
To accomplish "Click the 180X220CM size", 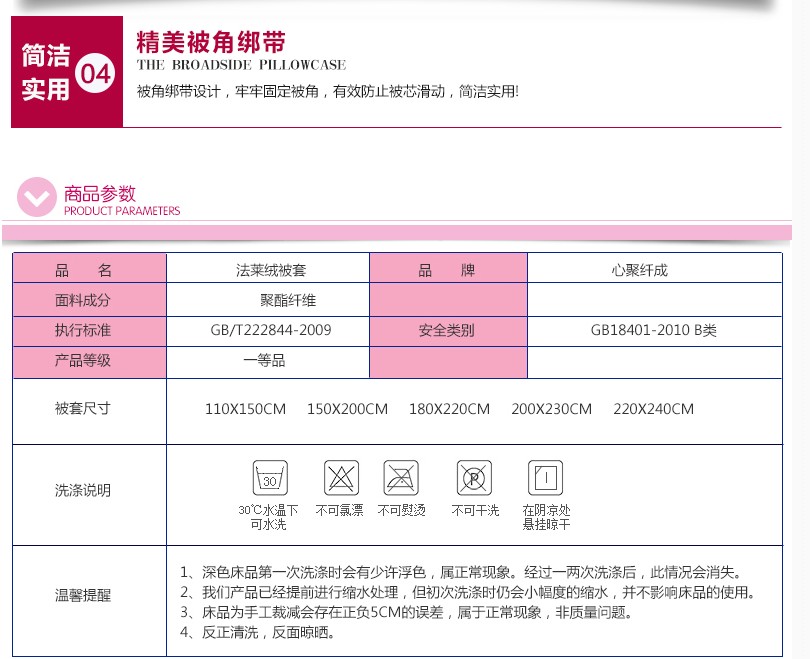I will (x=449, y=409).
